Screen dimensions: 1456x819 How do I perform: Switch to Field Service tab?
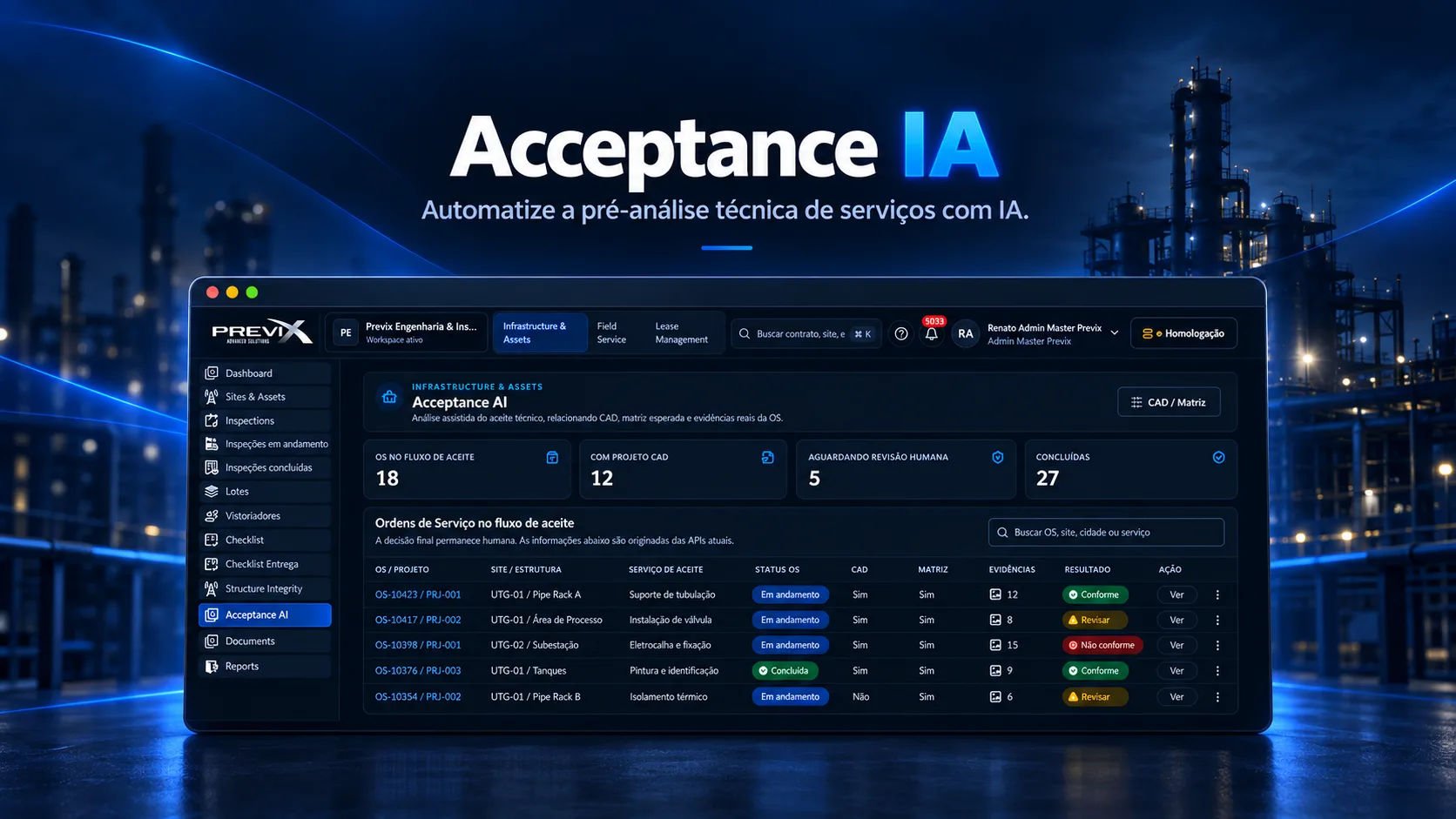611,332
